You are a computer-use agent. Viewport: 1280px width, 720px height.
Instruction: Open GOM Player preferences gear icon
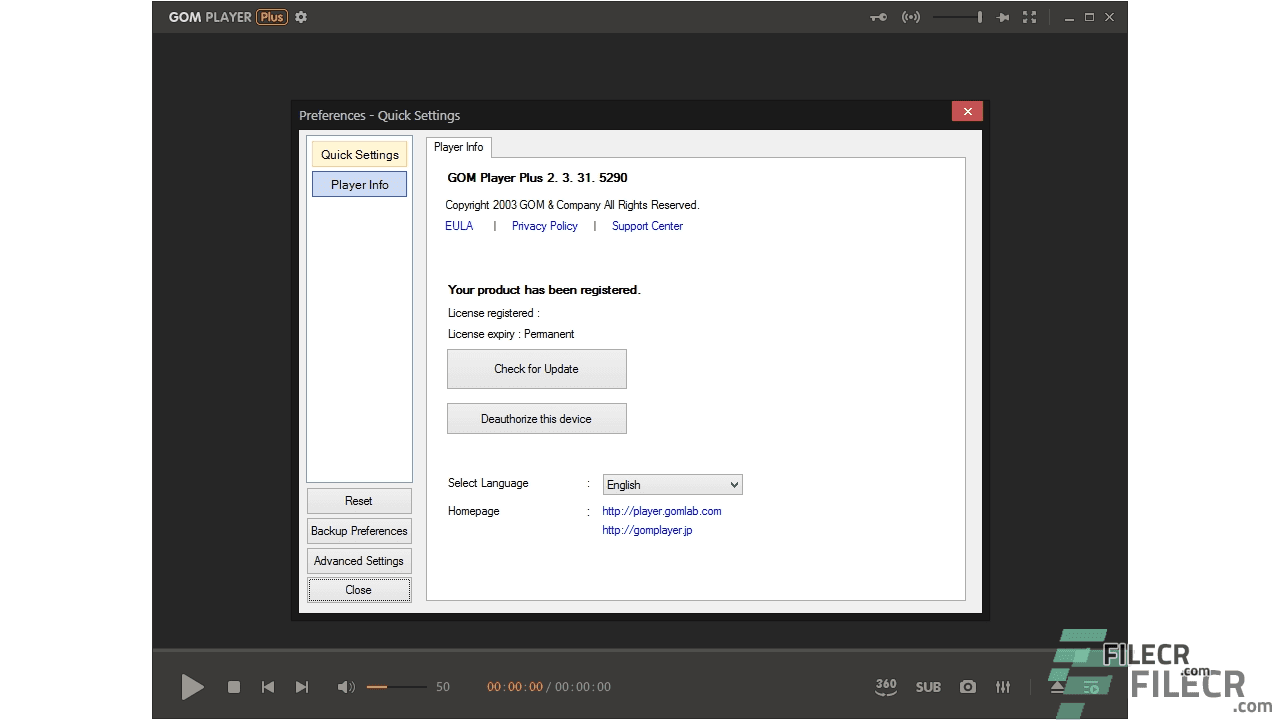(x=301, y=17)
